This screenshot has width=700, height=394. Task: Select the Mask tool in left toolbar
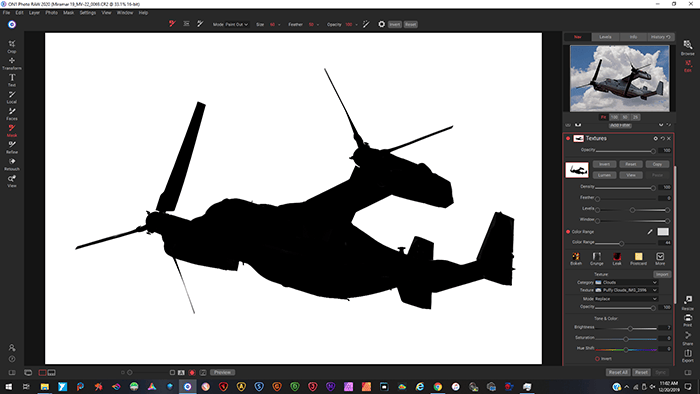coord(12,130)
